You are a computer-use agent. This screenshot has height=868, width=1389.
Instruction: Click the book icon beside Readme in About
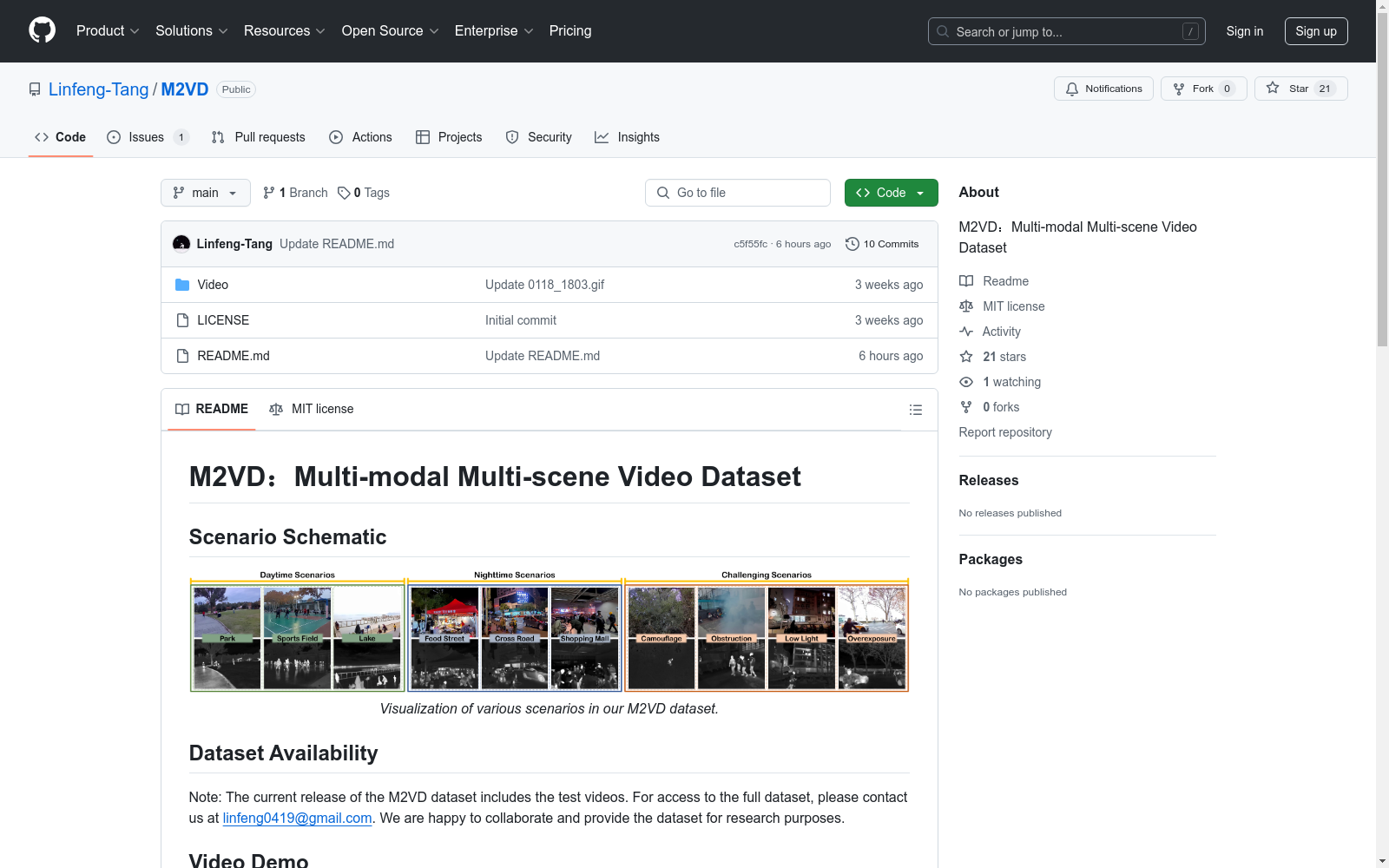966,281
